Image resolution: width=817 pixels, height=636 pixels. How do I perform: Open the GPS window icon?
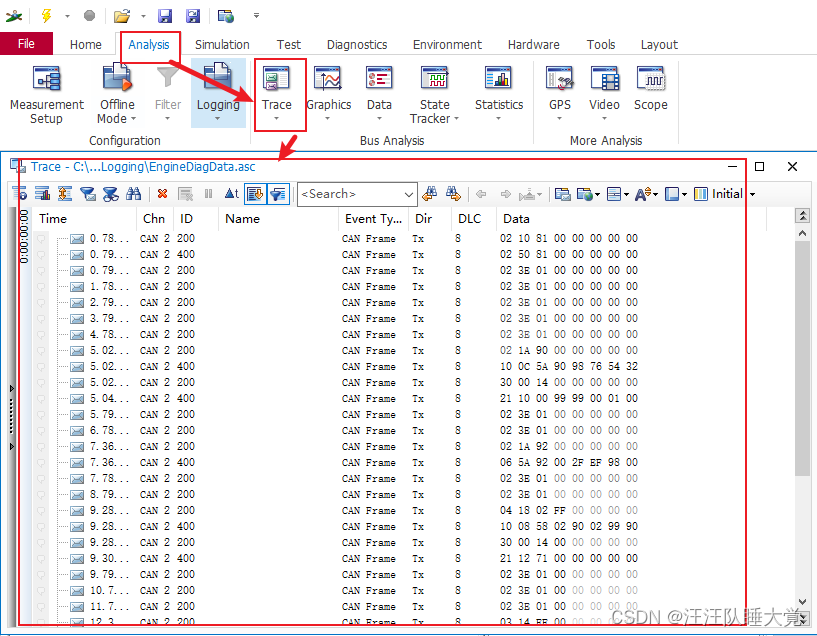(560, 79)
